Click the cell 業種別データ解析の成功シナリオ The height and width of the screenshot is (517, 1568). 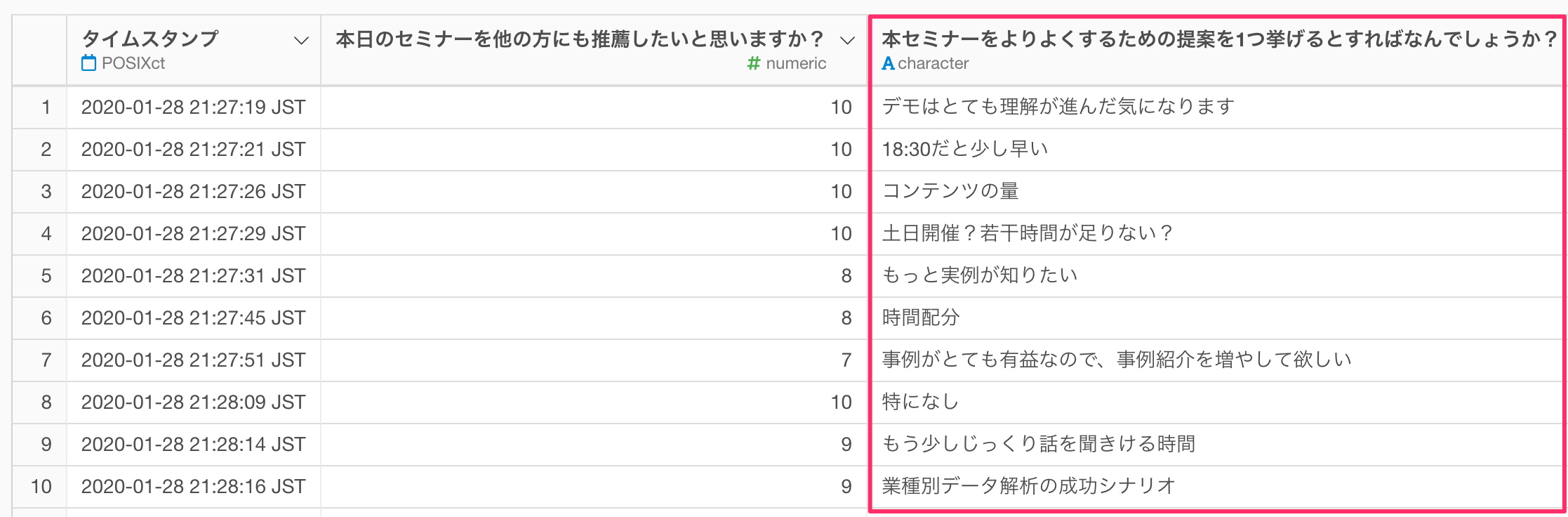click(1028, 486)
